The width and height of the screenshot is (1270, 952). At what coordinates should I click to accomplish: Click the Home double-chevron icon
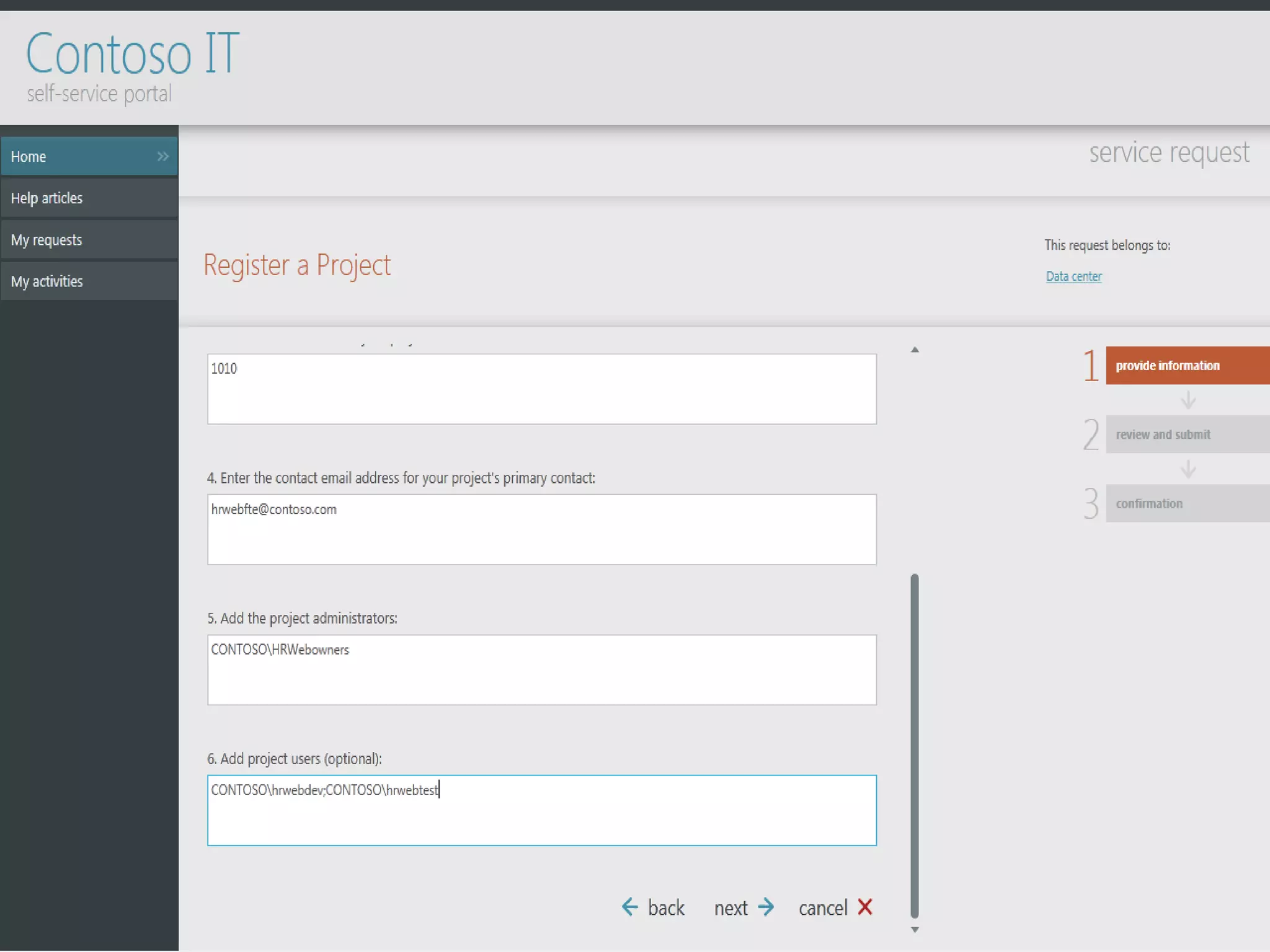pyautogui.click(x=163, y=156)
